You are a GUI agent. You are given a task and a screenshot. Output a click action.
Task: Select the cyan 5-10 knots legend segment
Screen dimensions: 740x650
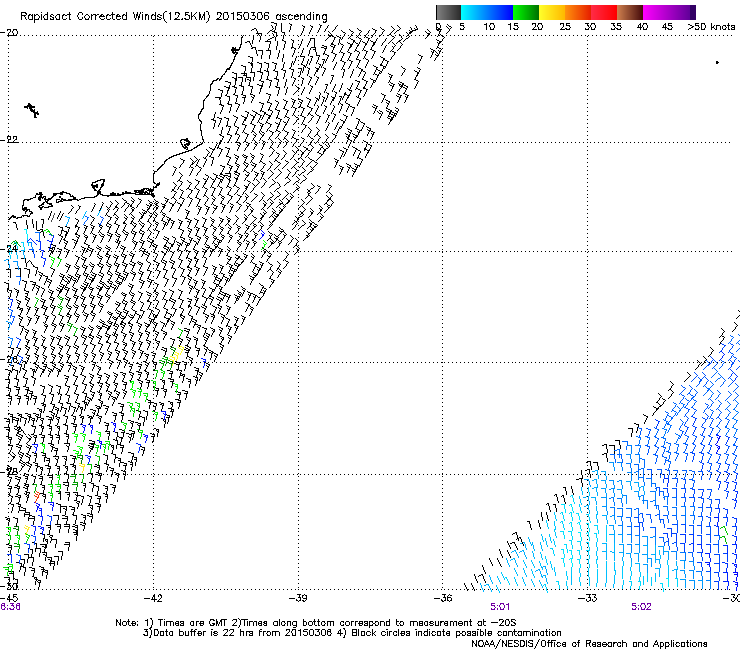[x=474, y=12]
